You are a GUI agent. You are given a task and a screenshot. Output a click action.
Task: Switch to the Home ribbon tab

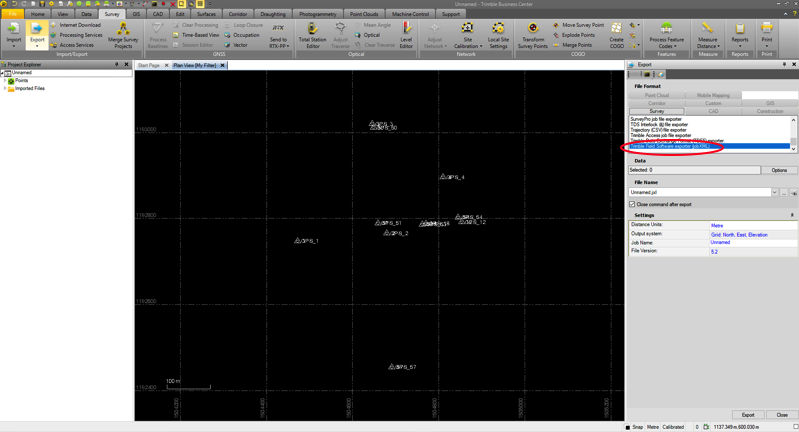pyautogui.click(x=38, y=14)
